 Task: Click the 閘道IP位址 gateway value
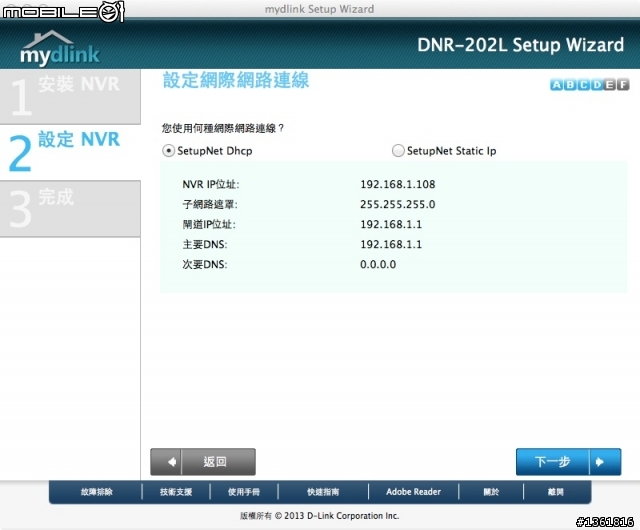391,224
